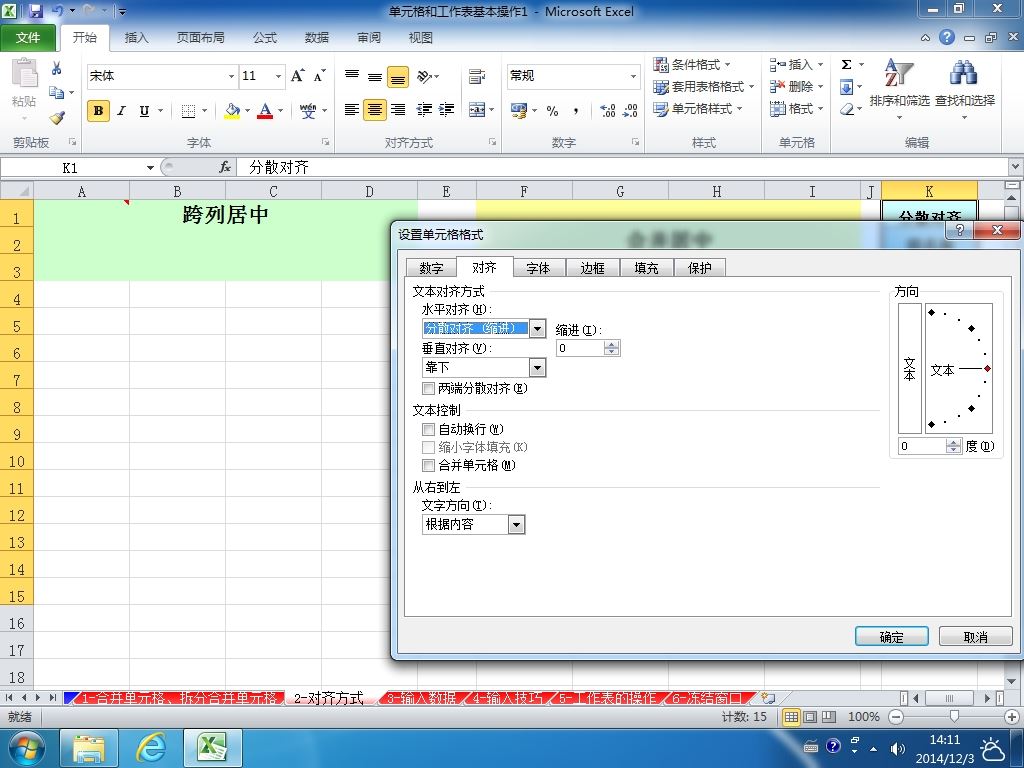Open the 文件 menu button
Image resolution: width=1024 pixels, height=768 pixels.
[27, 38]
